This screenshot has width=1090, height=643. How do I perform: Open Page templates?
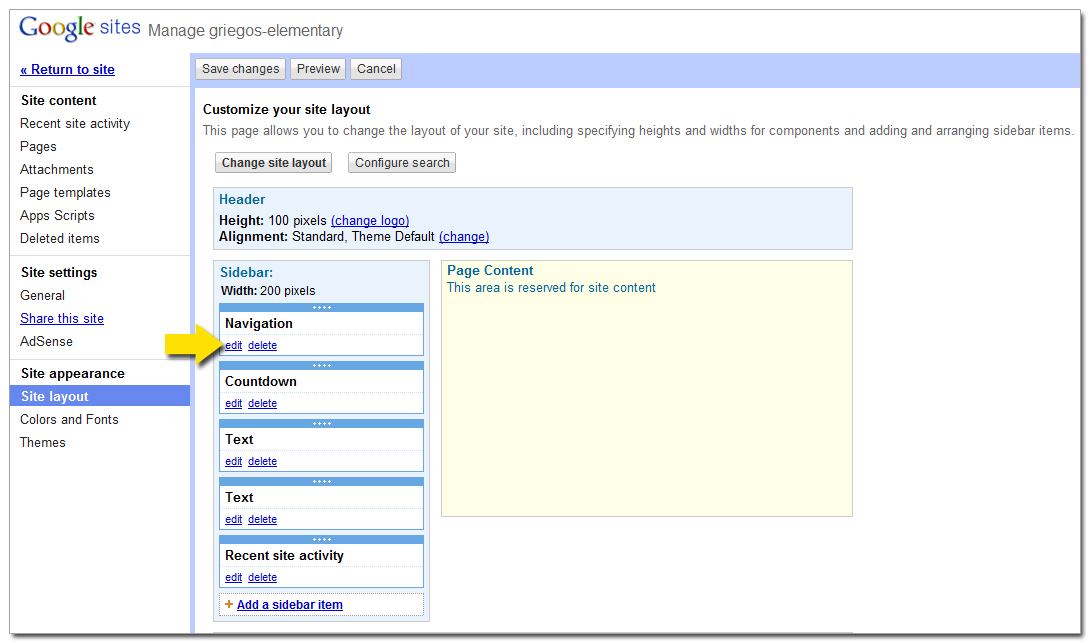[x=65, y=193]
